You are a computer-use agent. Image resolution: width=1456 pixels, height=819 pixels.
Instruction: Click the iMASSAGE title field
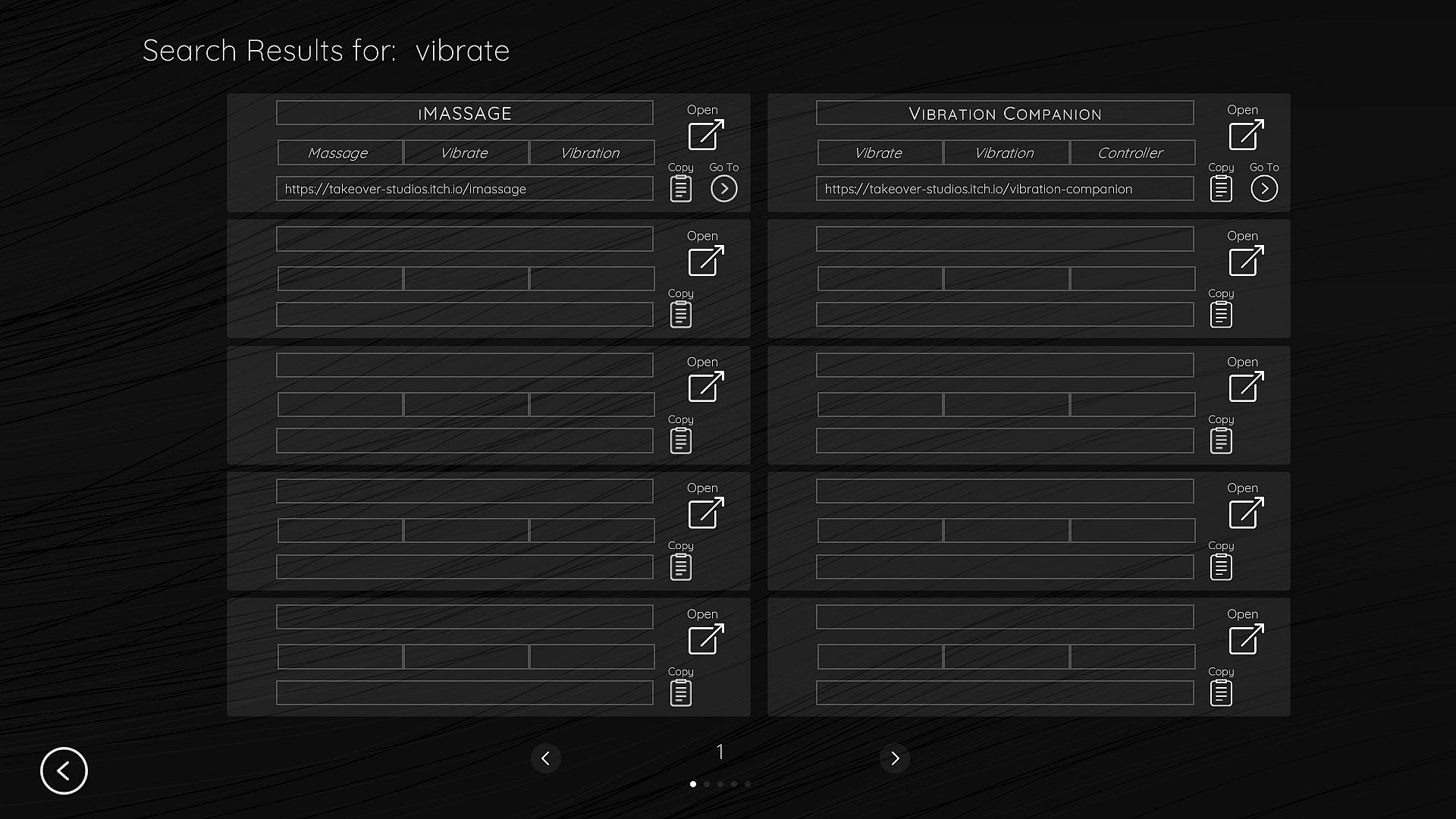464,113
